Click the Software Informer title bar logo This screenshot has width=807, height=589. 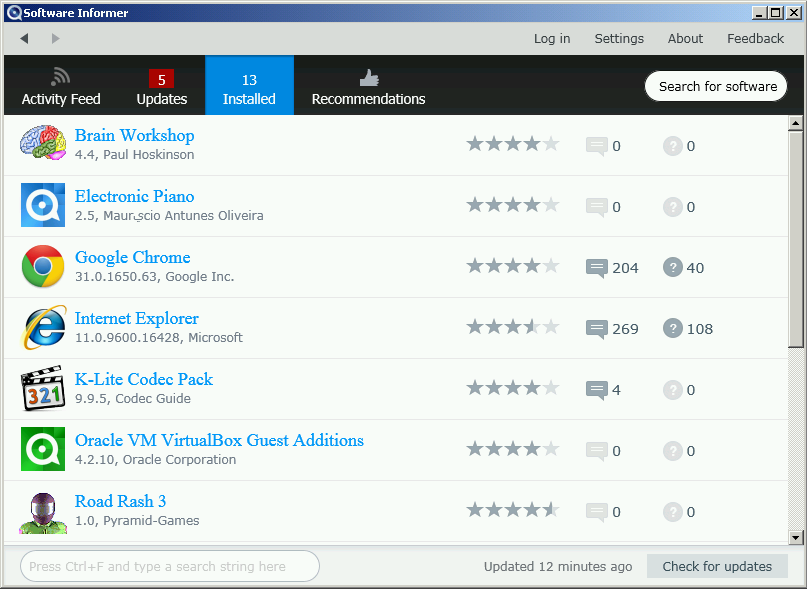14,13
